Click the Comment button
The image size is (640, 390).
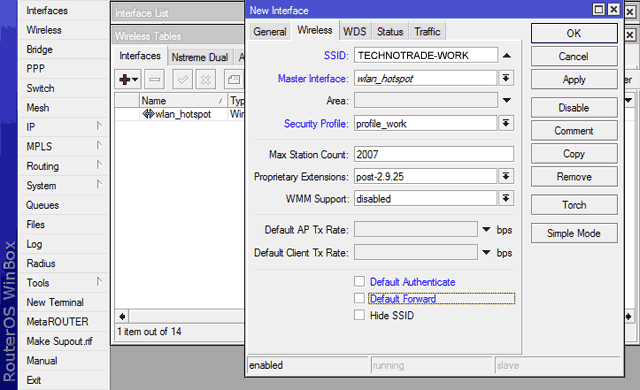574,131
